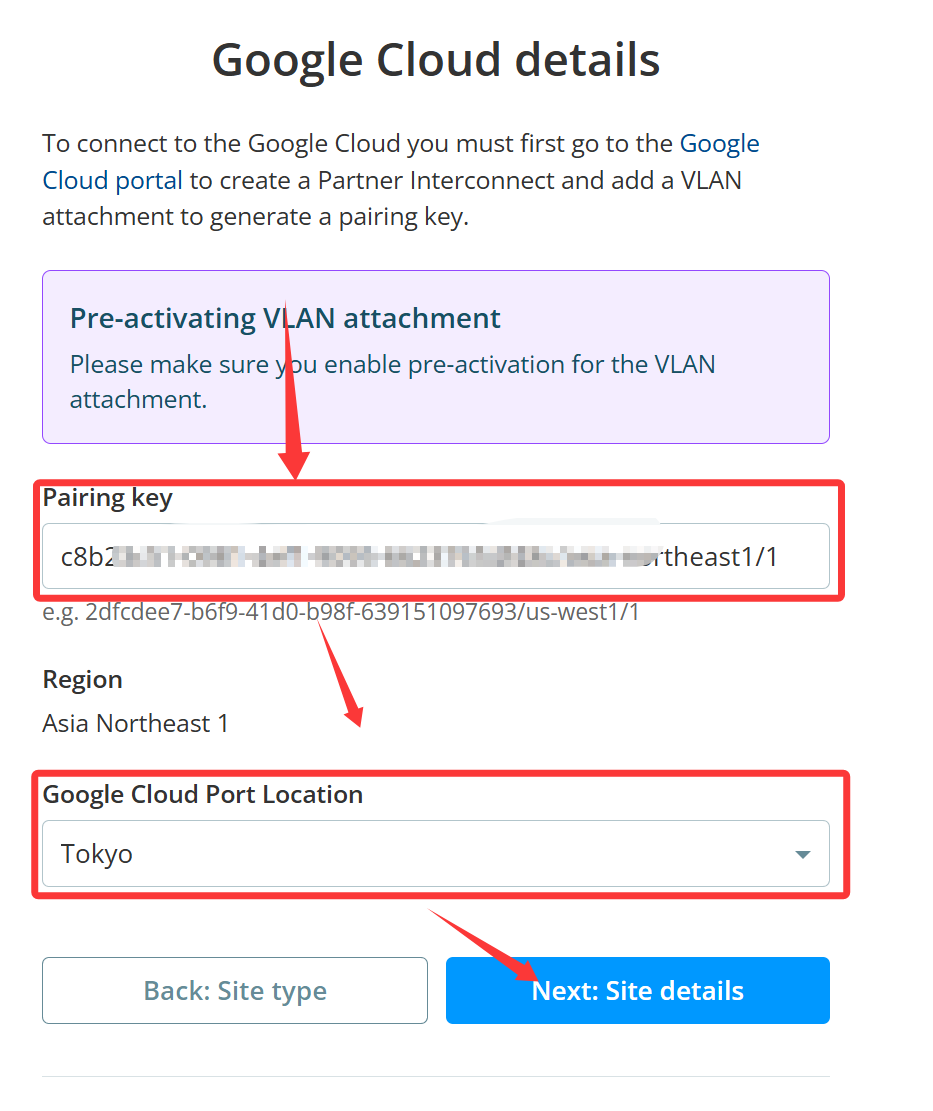This screenshot has height=1111, width=933.
Task: Open the 'Google' link on the first line
Action: pyautogui.click(x=719, y=144)
